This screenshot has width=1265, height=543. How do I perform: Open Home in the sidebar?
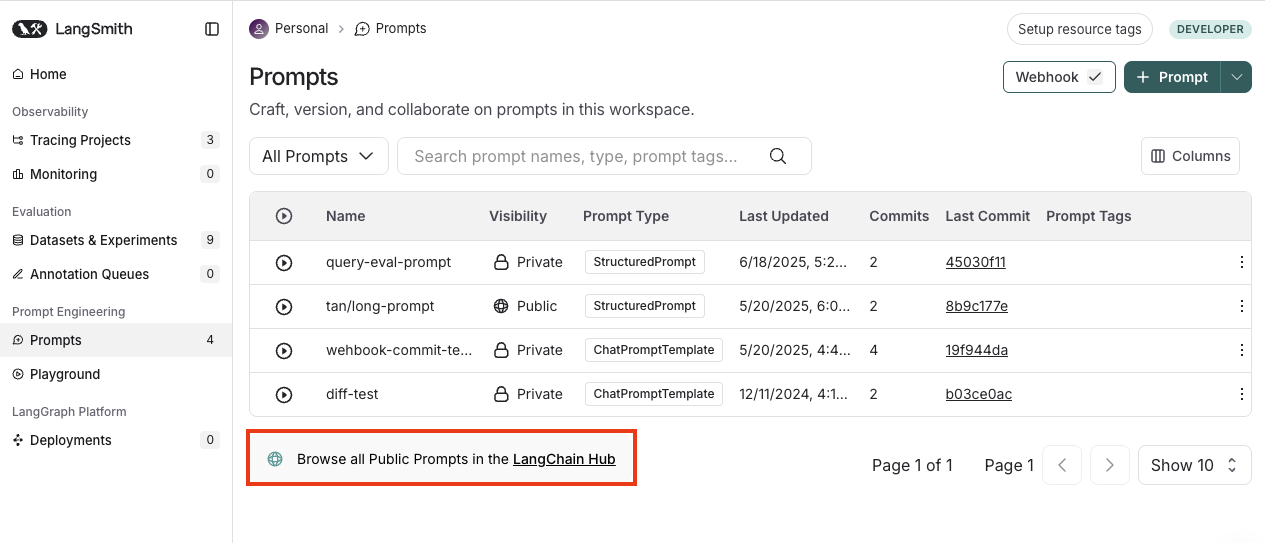click(x=116, y=74)
